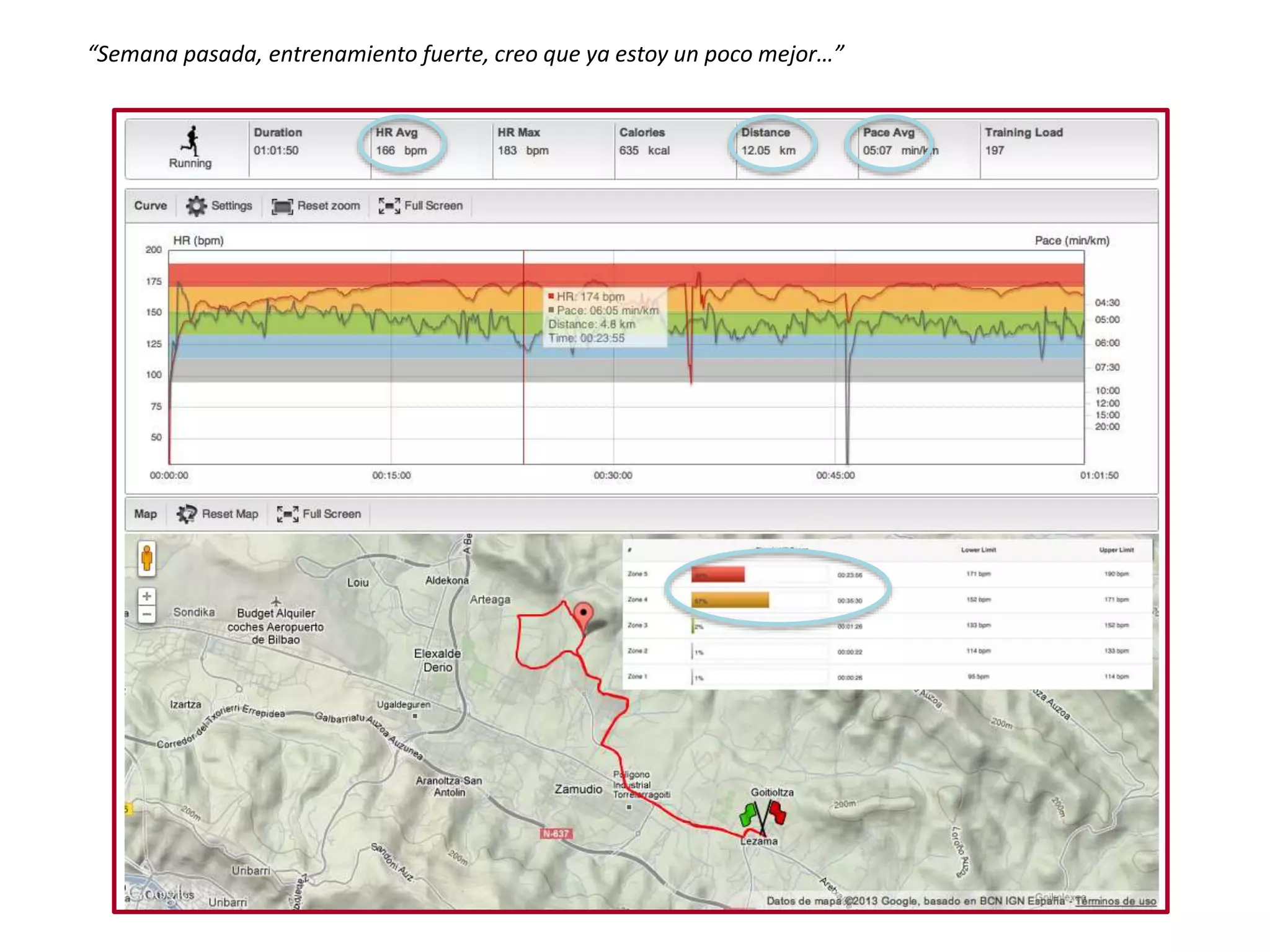Viewport: 1270px width, 952px height.
Task: Open curve Full Screen icon
Action: (x=389, y=206)
